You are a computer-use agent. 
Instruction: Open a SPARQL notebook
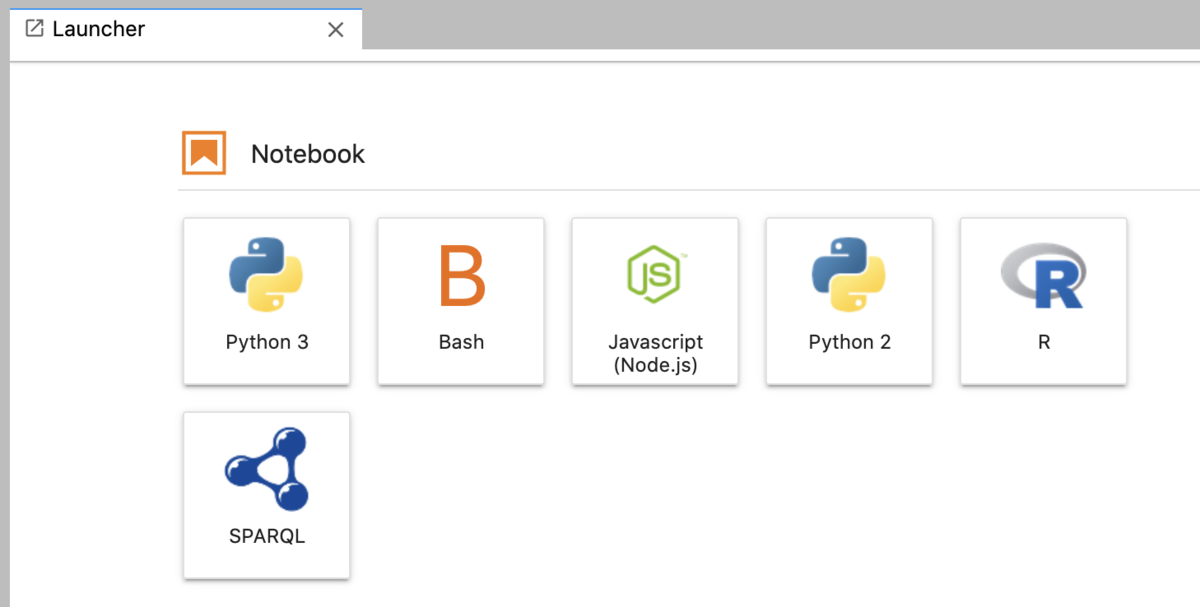(x=267, y=495)
